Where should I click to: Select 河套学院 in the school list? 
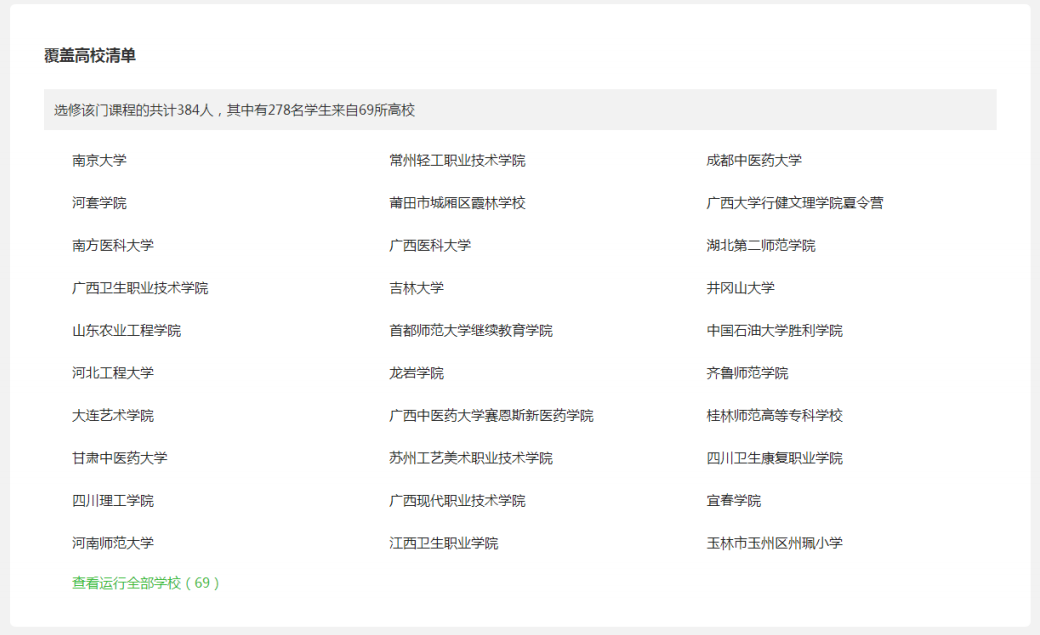pyautogui.click(x=99, y=203)
